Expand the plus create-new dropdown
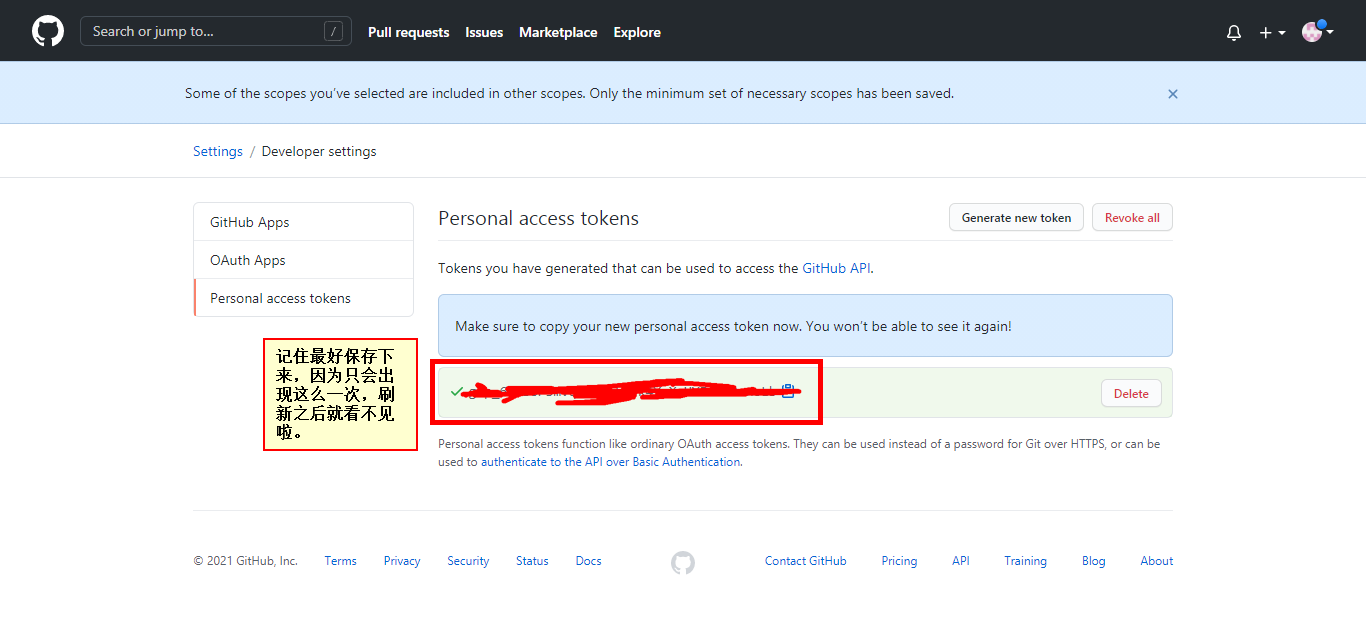The image size is (1366, 625). tap(1272, 32)
